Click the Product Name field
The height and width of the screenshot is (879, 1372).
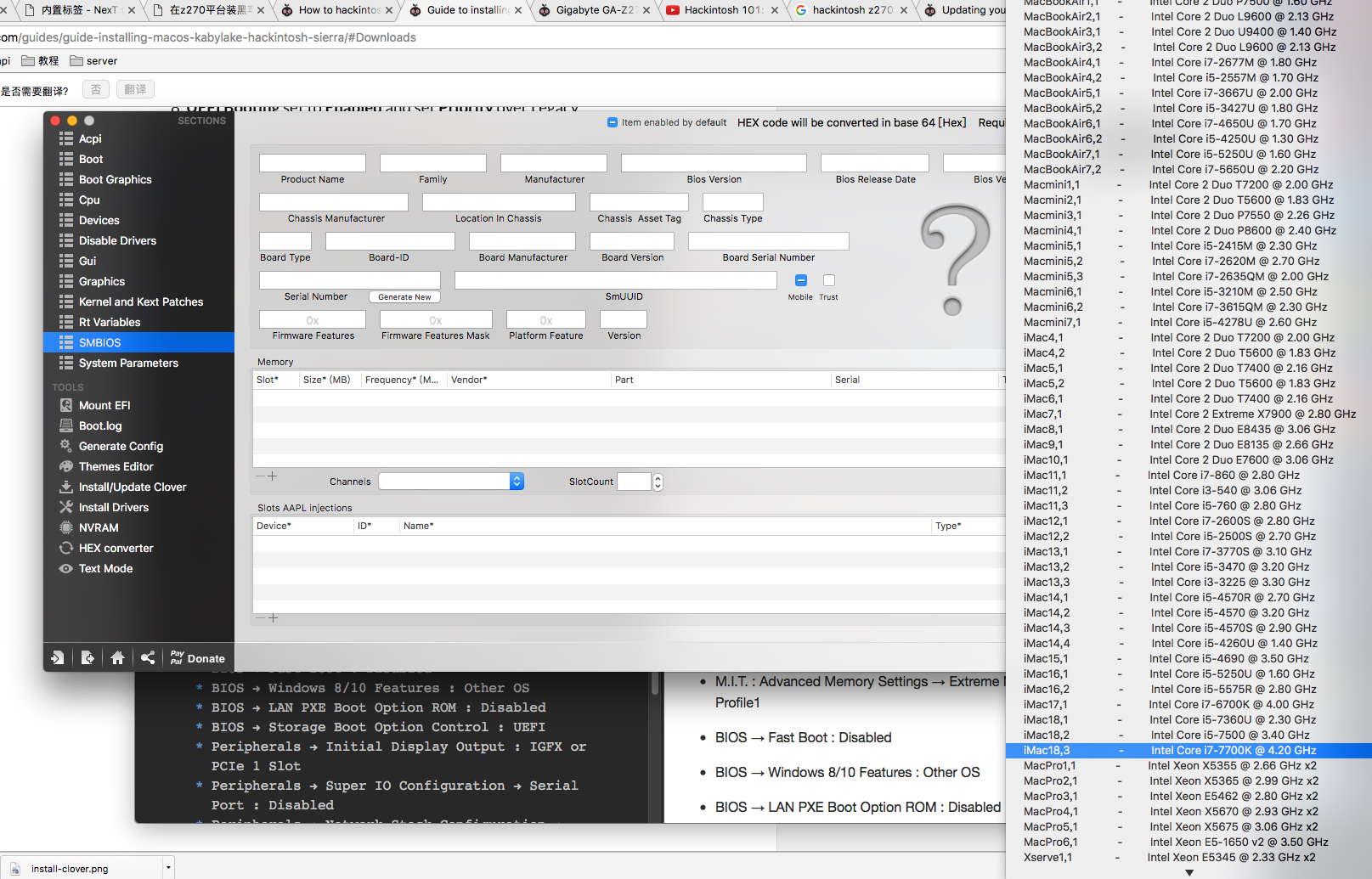point(313,163)
